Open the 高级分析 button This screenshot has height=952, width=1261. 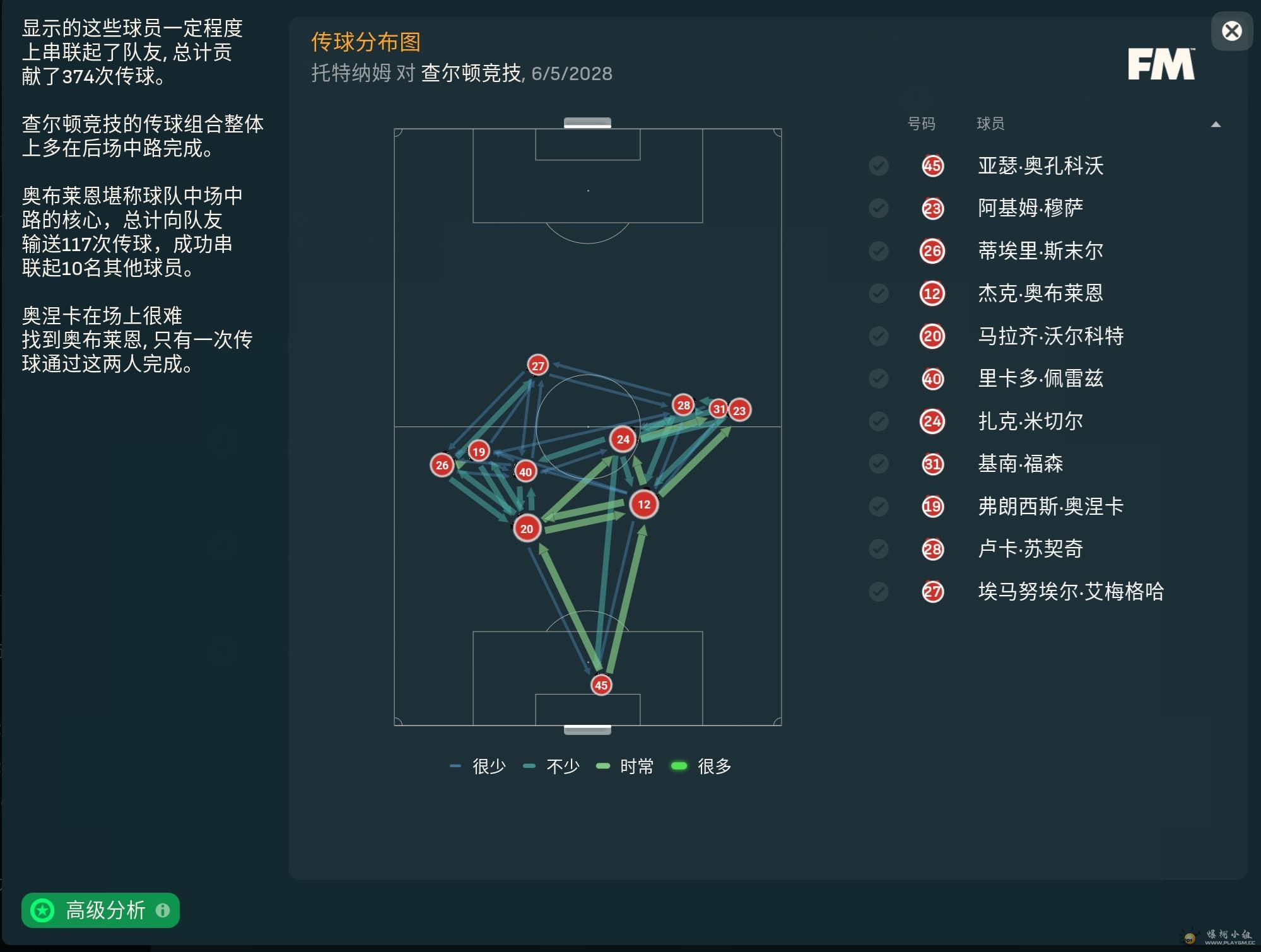[x=100, y=910]
